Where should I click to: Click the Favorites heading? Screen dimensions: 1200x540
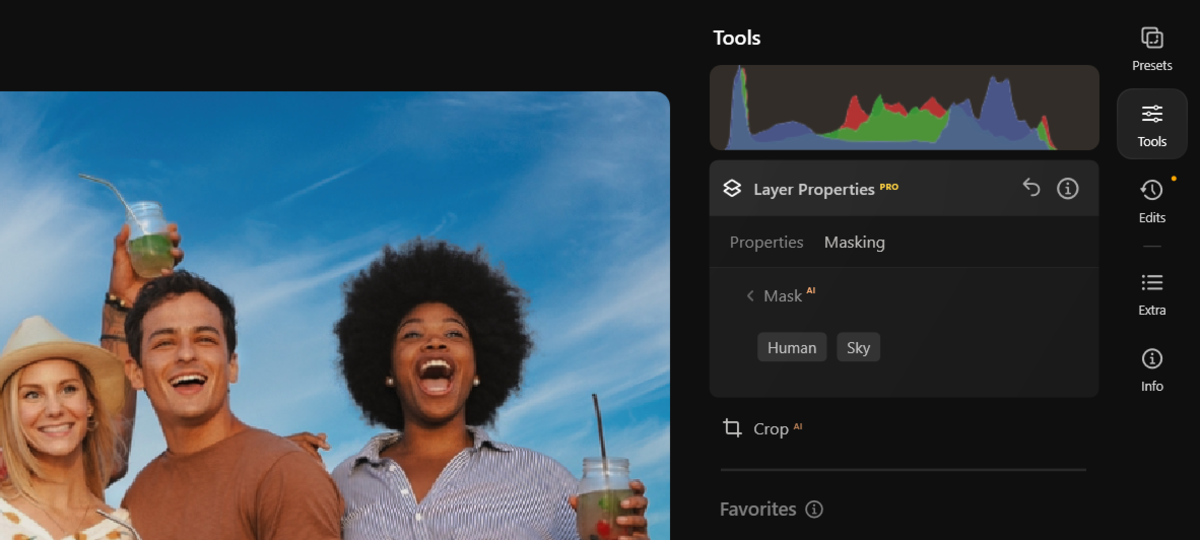pyautogui.click(x=758, y=509)
